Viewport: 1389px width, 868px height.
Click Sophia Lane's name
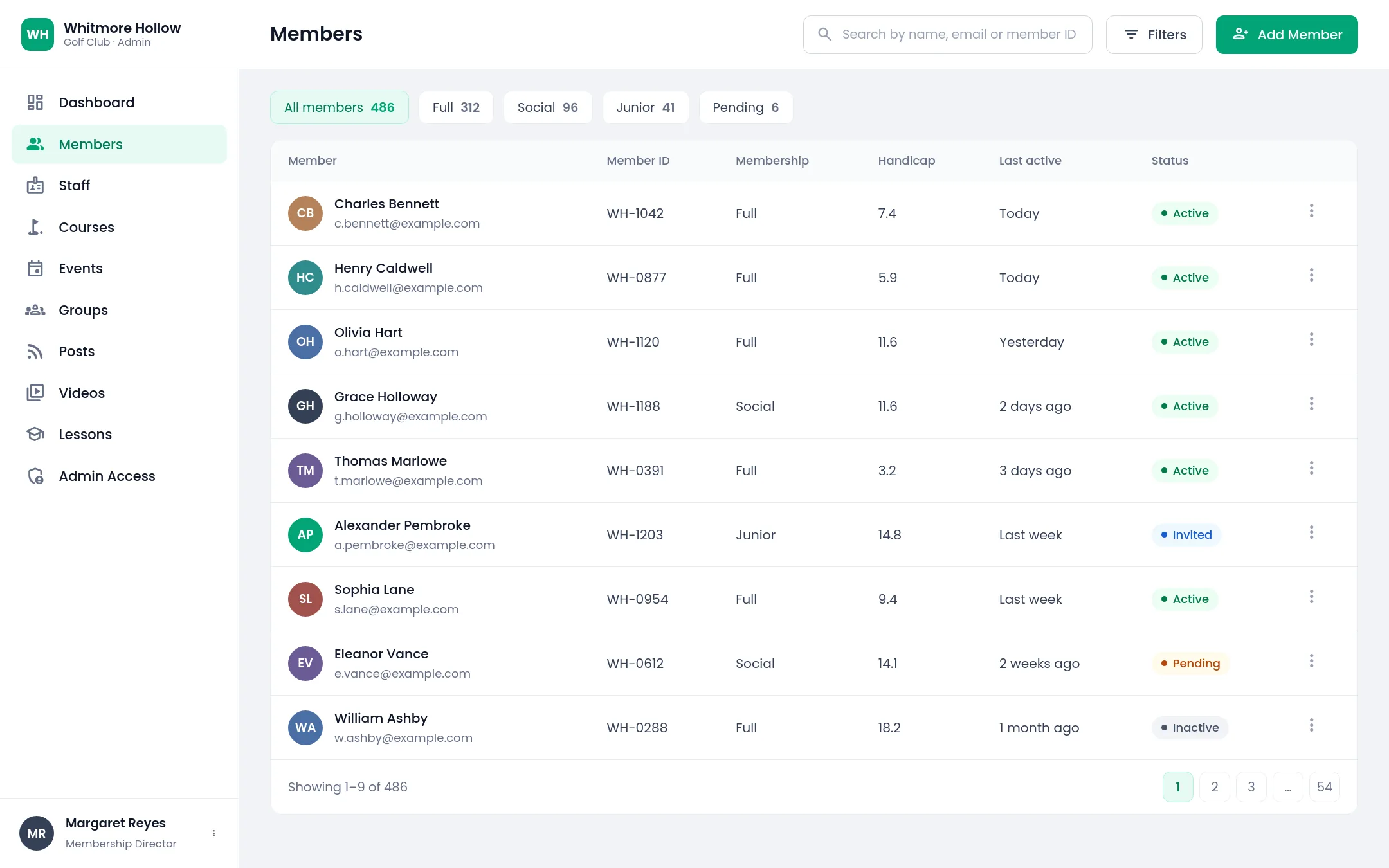(x=374, y=590)
